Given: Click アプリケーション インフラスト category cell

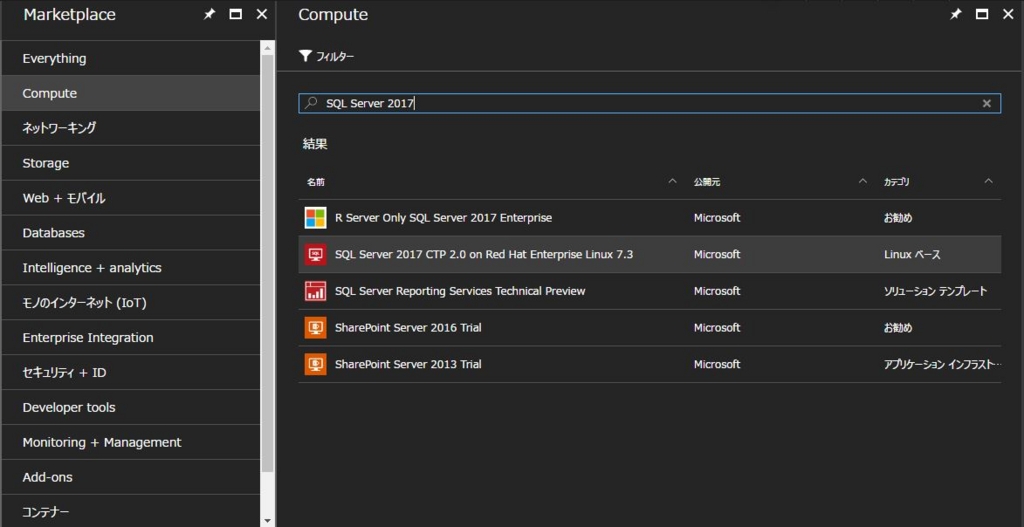Looking at the screenshot, I should point(942,364).
